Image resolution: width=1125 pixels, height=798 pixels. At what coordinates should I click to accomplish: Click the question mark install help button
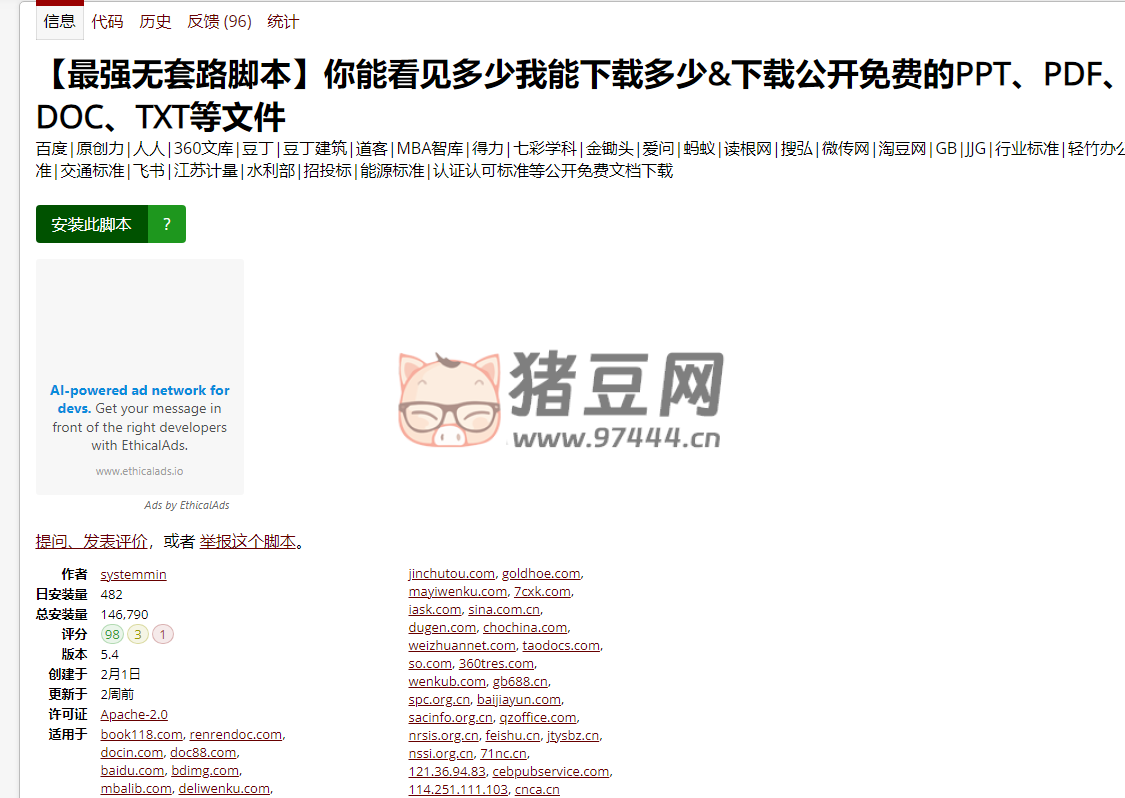click(167, 224)
